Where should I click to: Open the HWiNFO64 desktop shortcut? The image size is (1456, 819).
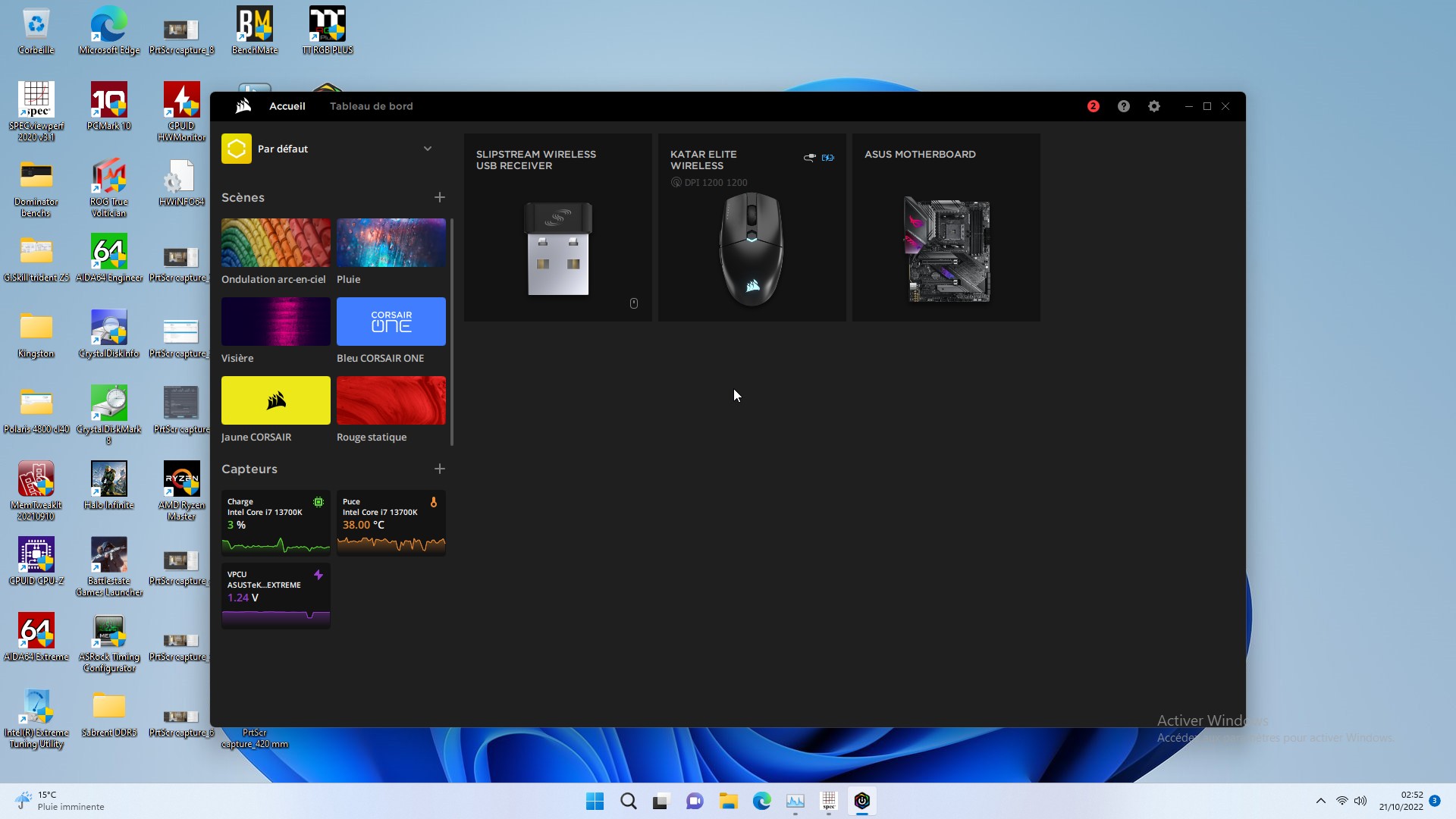click(182, 182)
